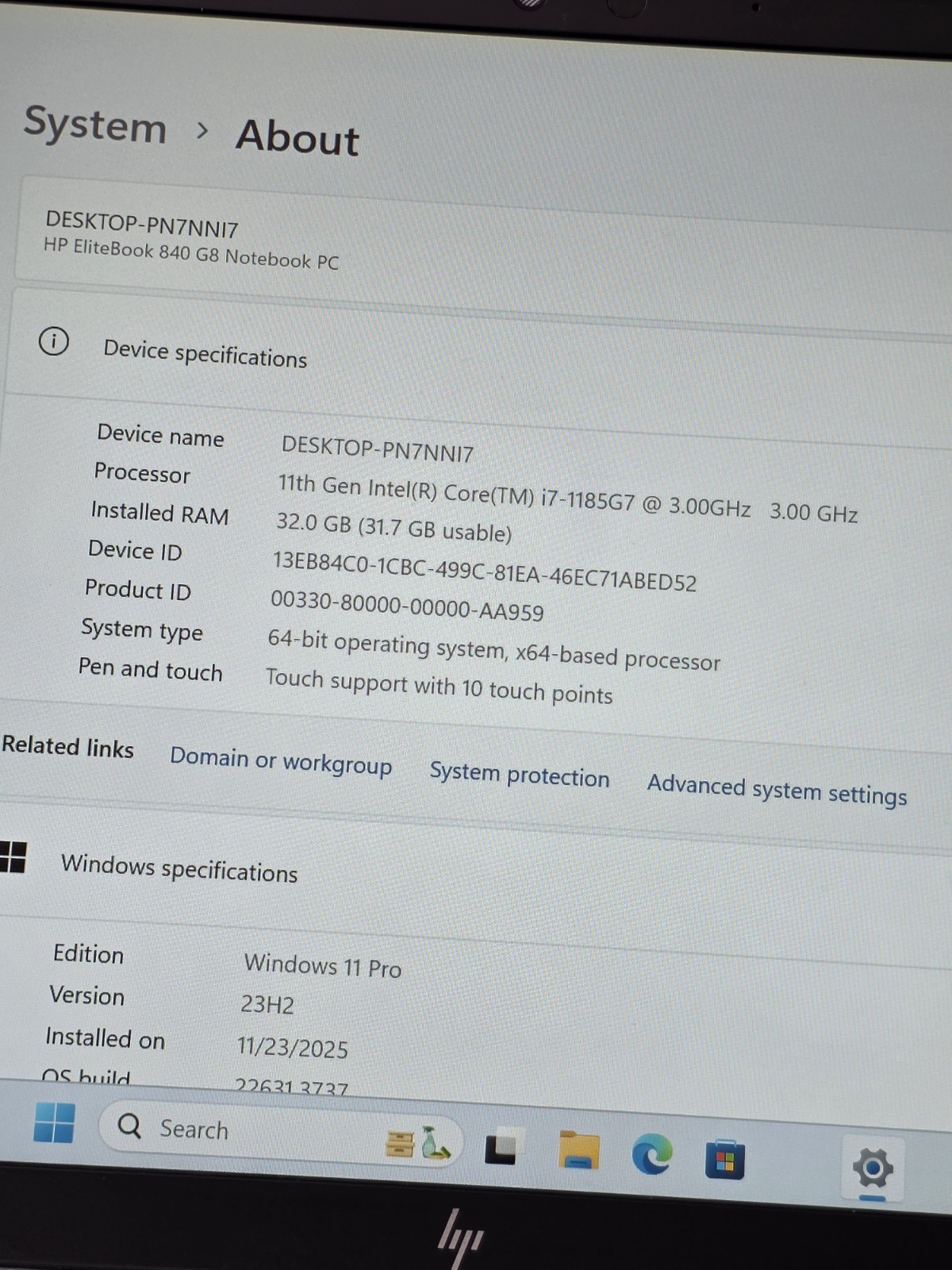Select Device name value DESKTOP-PN7NNI7
952x1270 pixels.
click(377, 449)
